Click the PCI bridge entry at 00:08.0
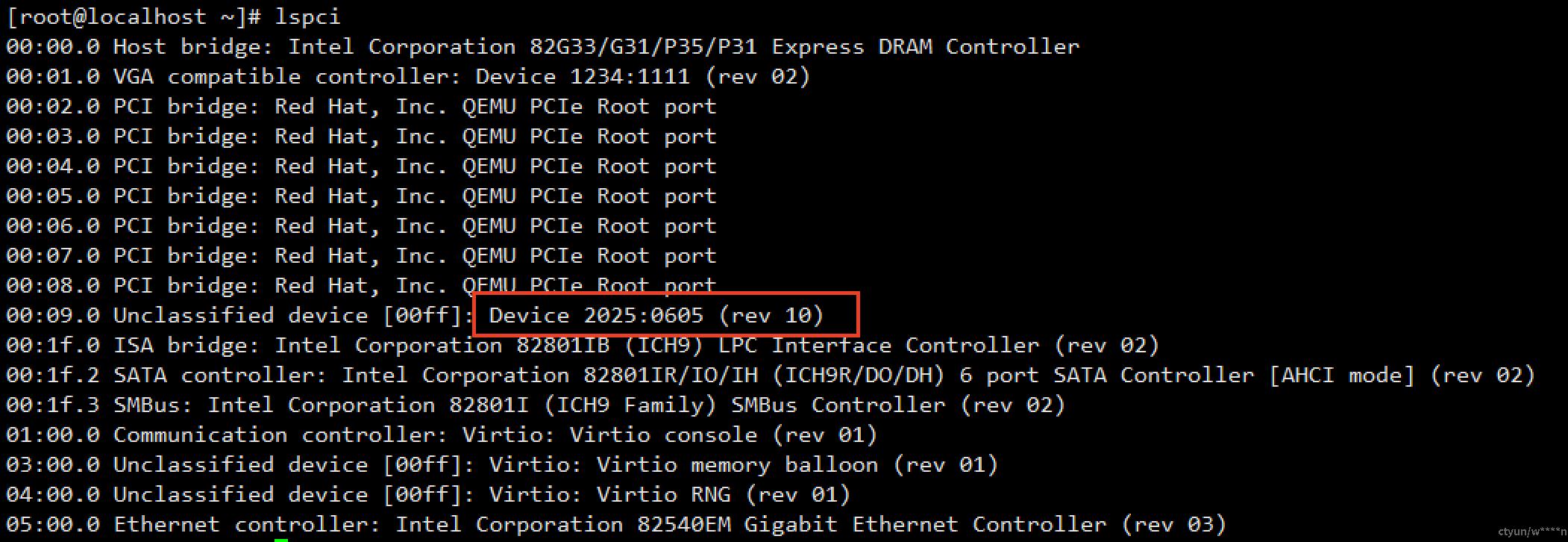1568x542 pixels. point(361,284)
